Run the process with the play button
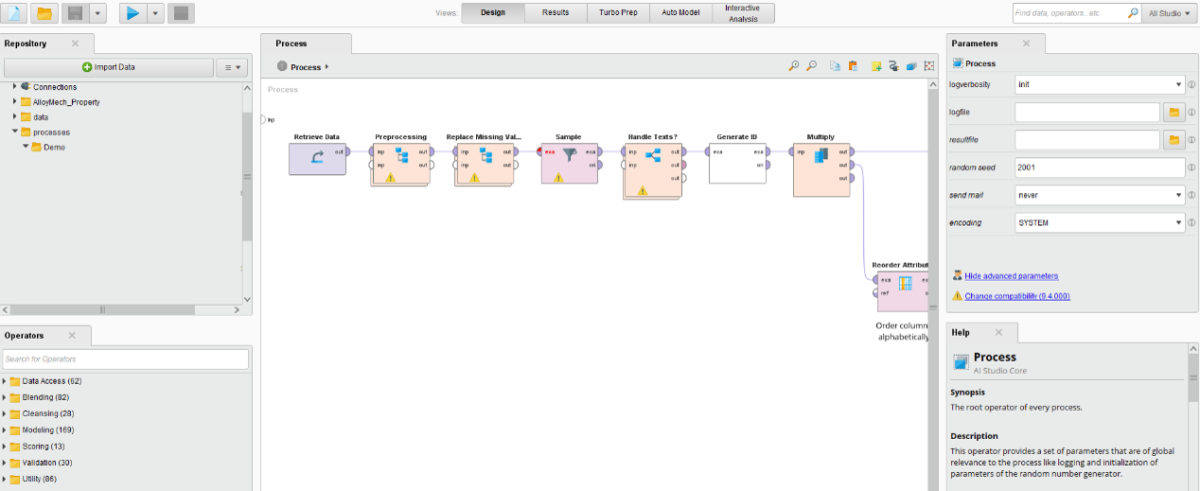1200x491 pixels. 133,13
